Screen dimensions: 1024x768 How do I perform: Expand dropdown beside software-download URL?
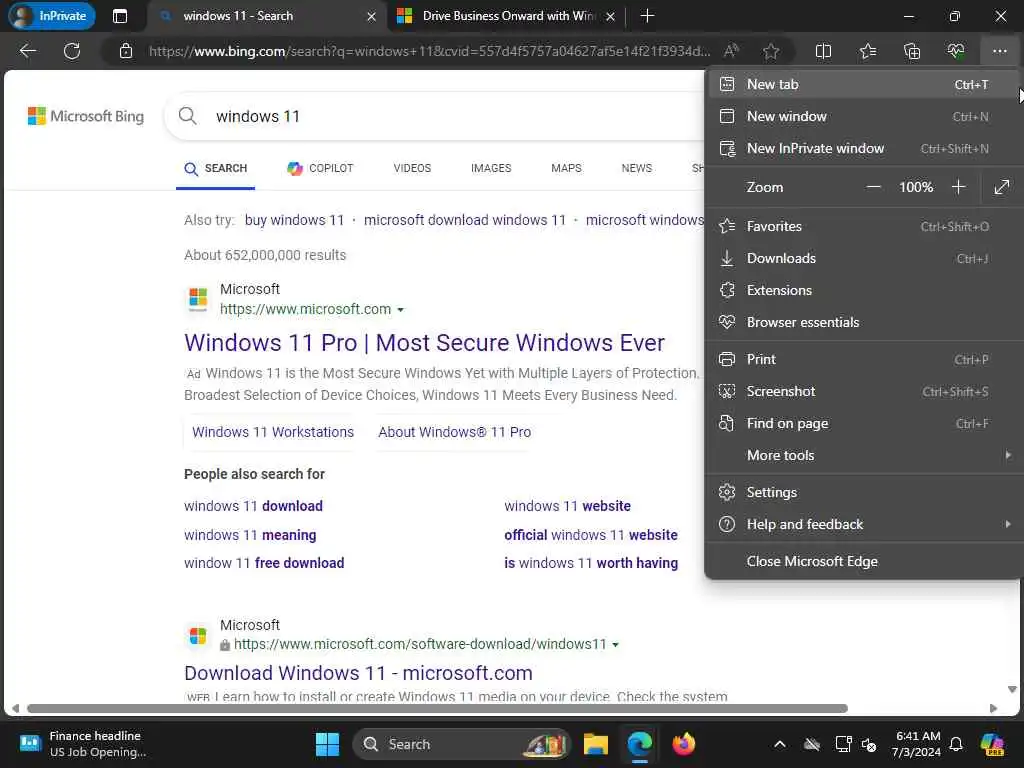615,645
